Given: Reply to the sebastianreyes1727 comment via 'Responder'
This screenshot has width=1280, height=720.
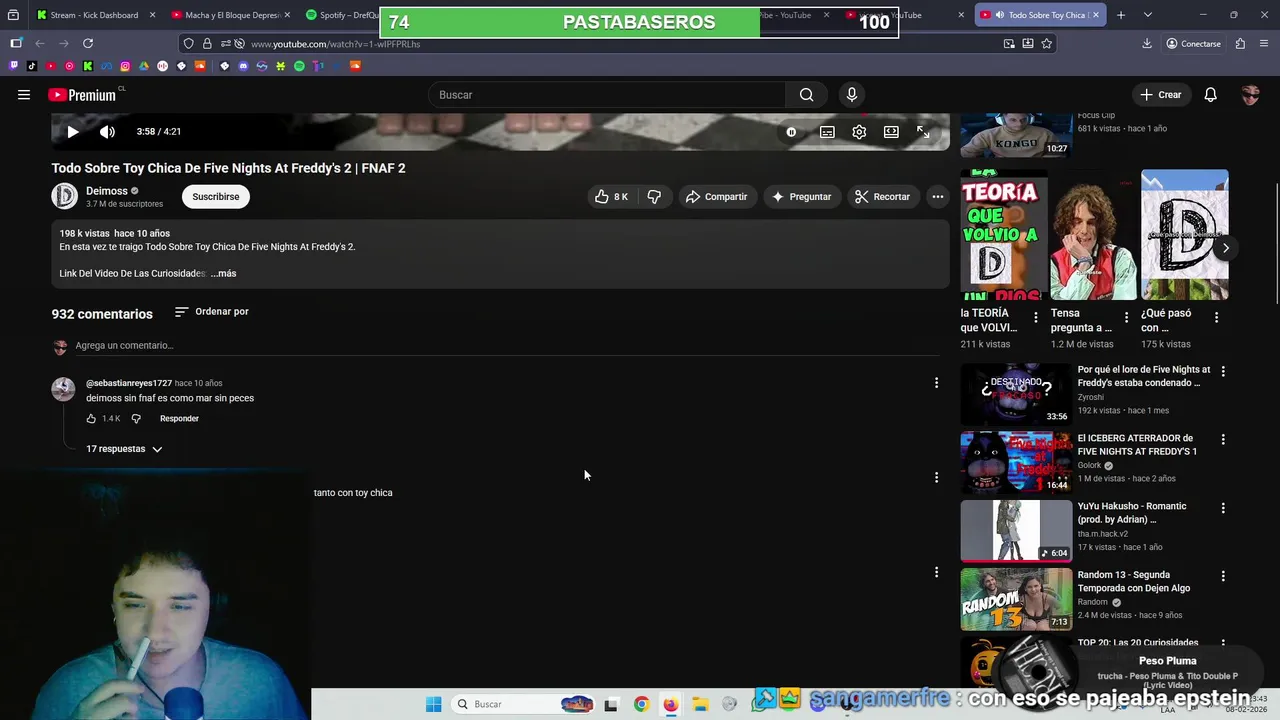Looking at the screenshot, I should [x=179, y=419].
